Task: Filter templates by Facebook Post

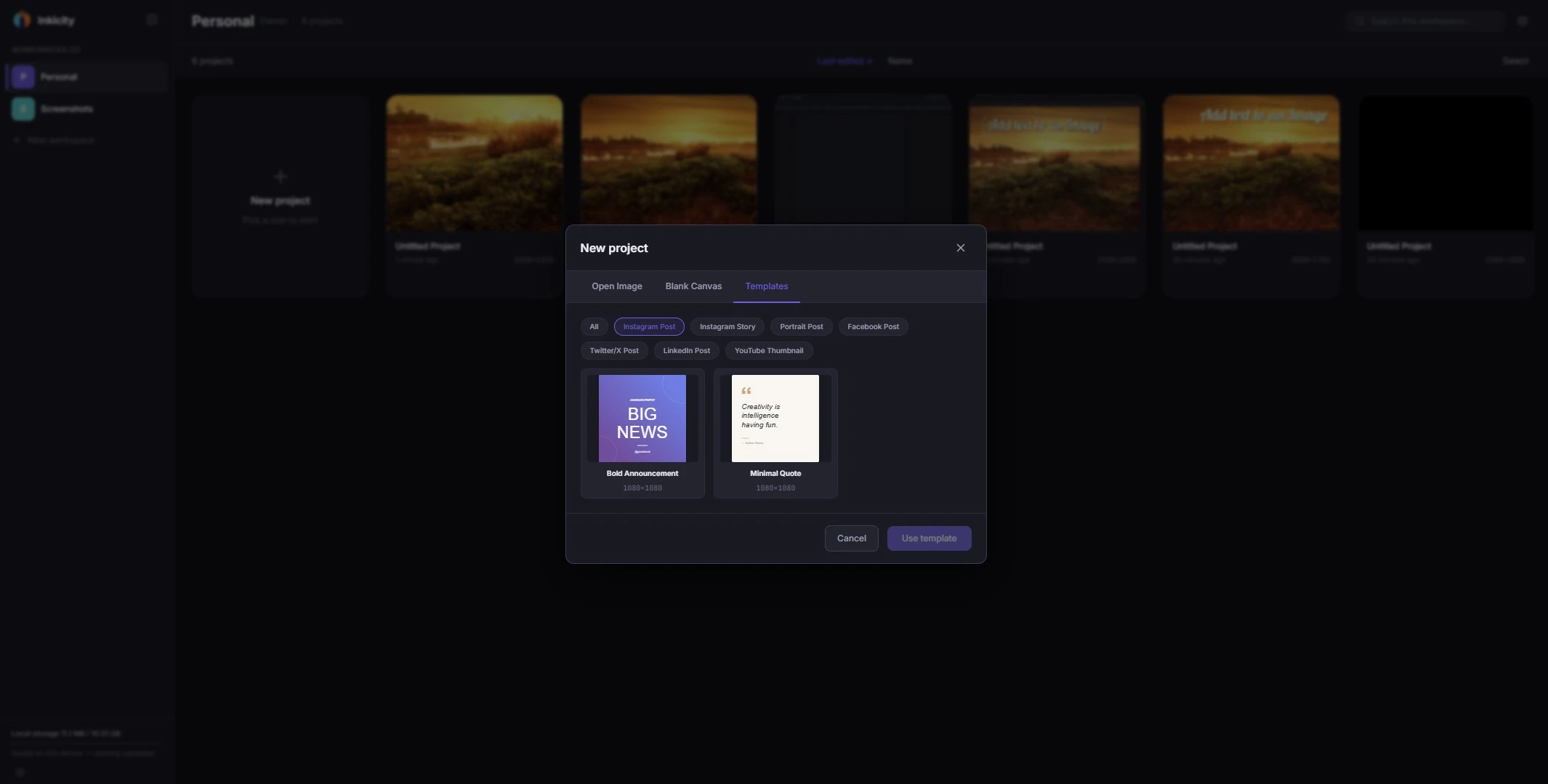Action: [x=873, y=327]
